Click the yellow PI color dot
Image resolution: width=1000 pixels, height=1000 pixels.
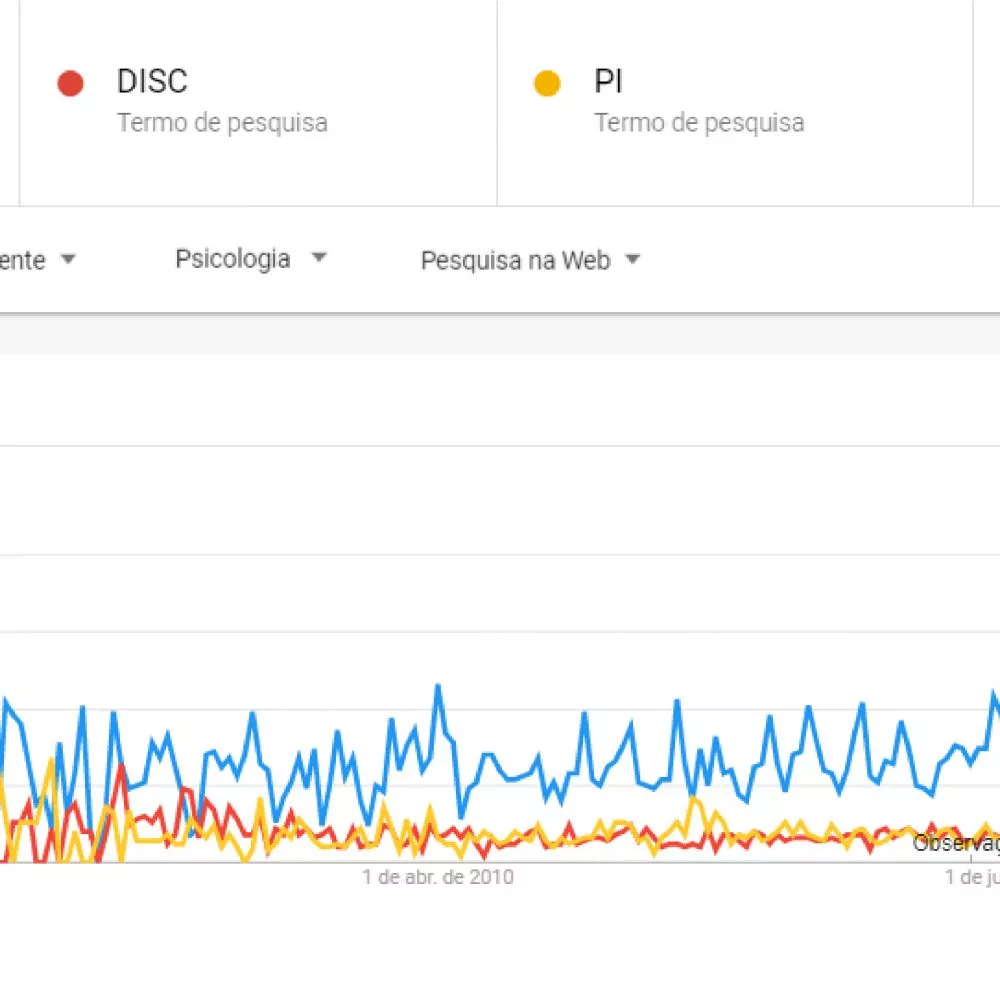pyautogui.click(x=547, y=84)
